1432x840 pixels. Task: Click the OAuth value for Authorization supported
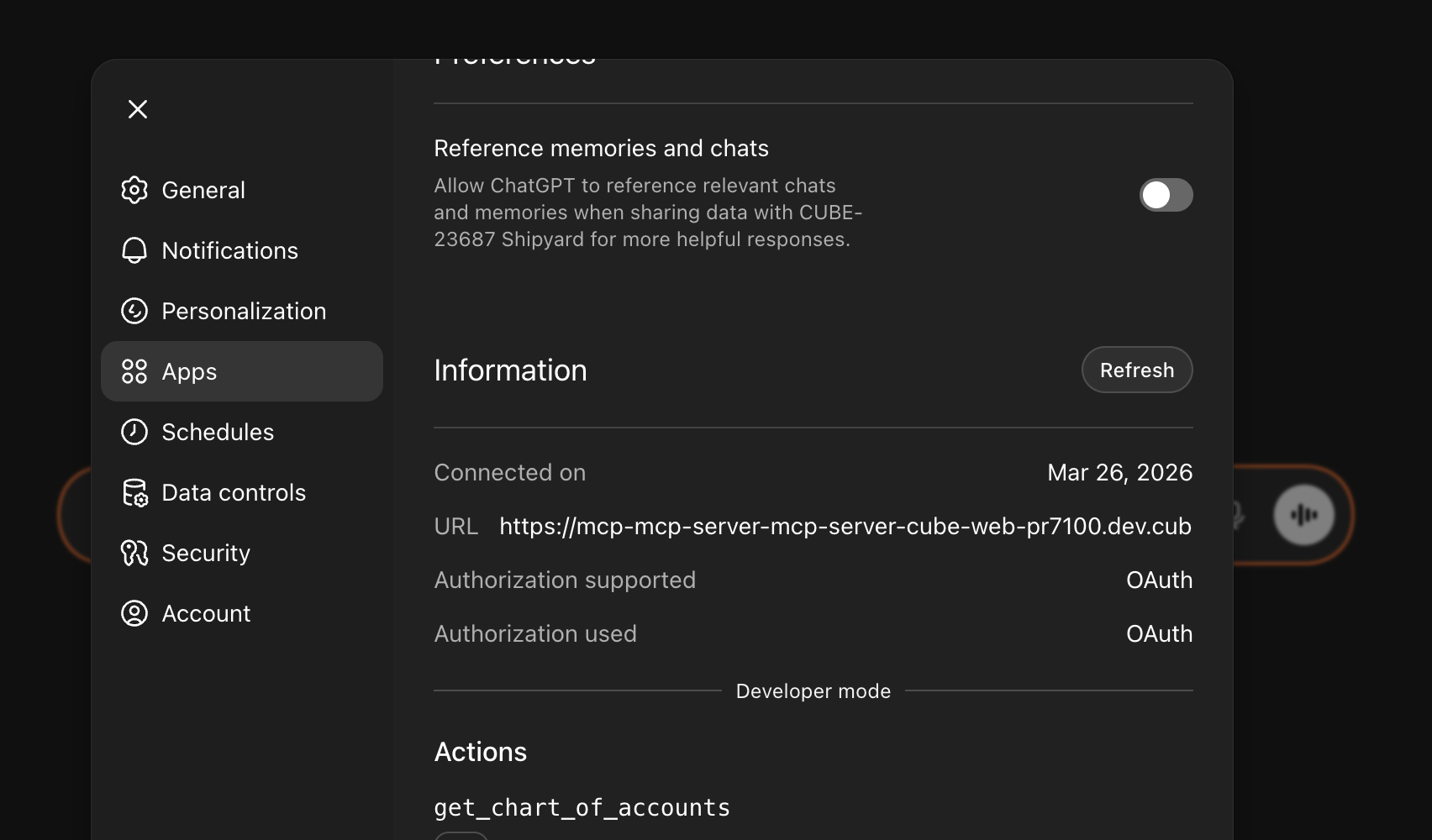[1159, 580]
